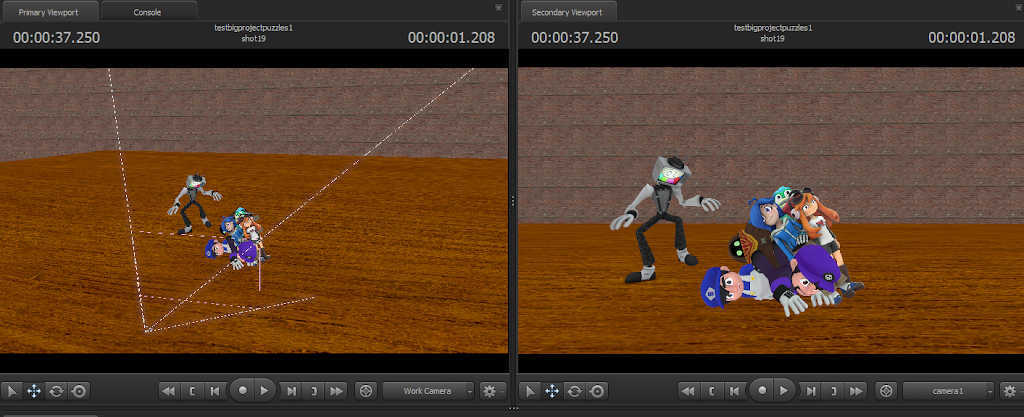Viewport: 1024px width, 417px height.
Task: Play the shot in Primary Viewport
Action: coord(264,391)
